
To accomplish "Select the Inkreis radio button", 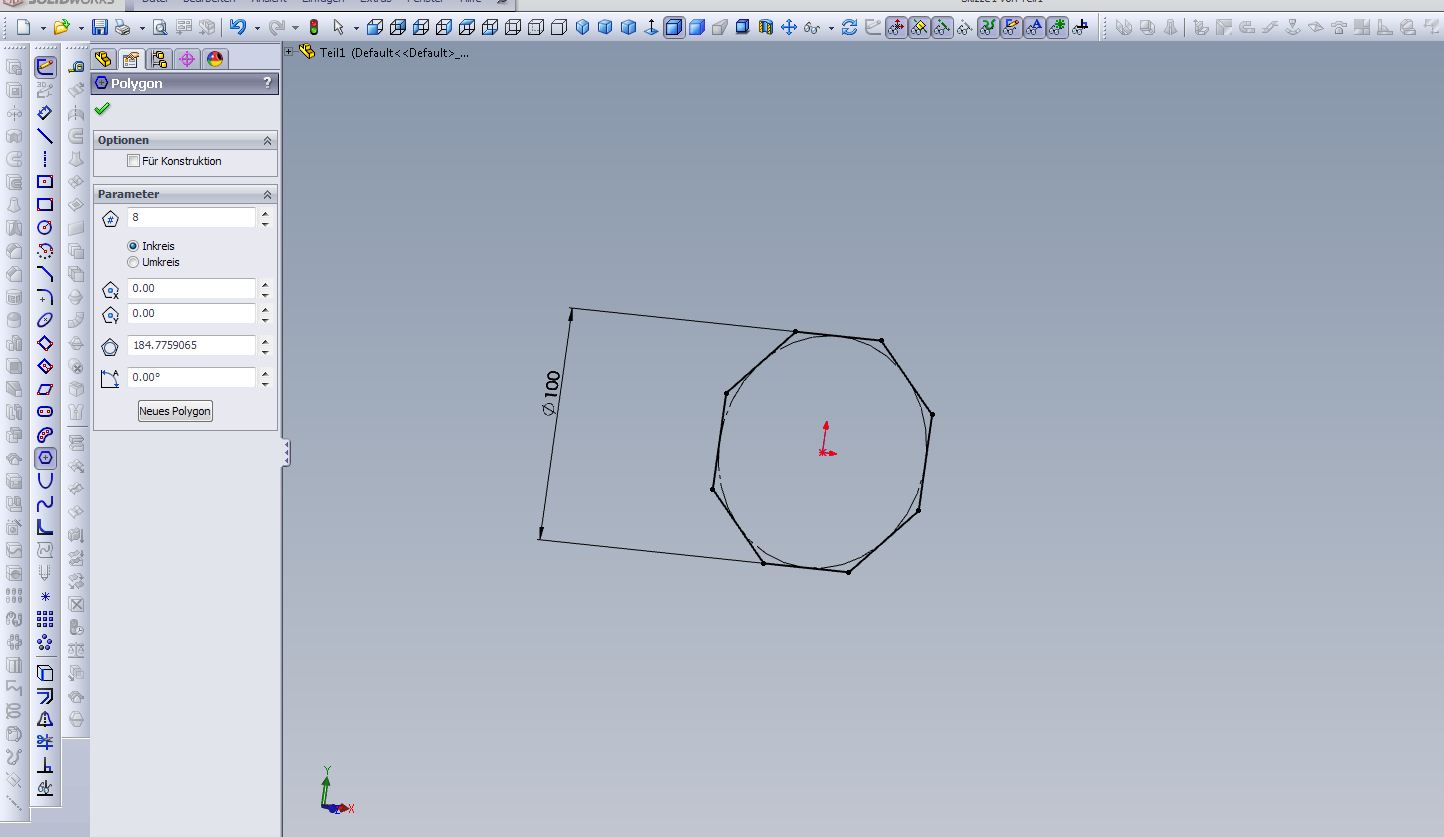I will tap(133, 246).
